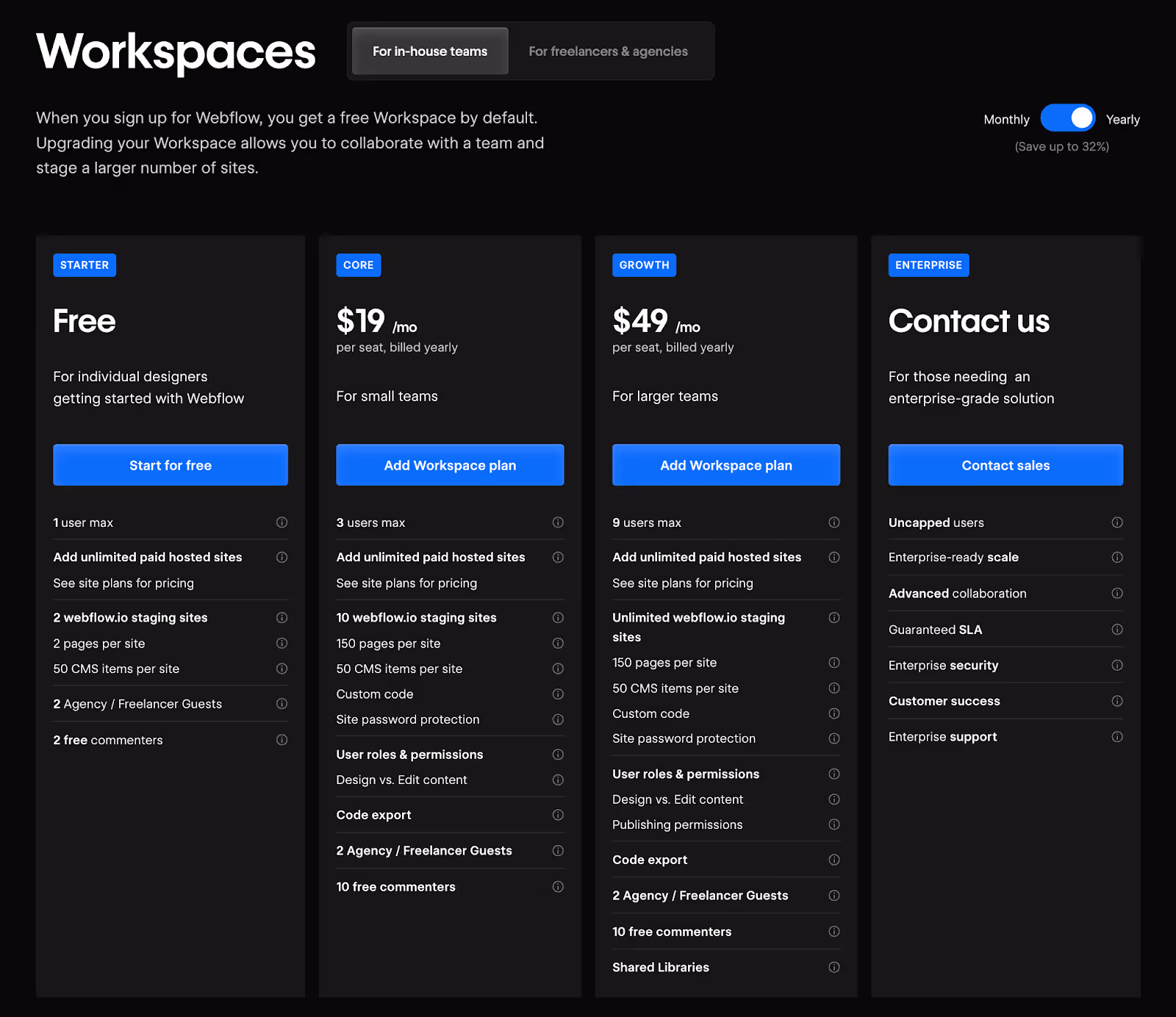The height and width of the screenshot is (1017, 1176).
Task: Click the CORE plan badge
Action: coord(359,265)
